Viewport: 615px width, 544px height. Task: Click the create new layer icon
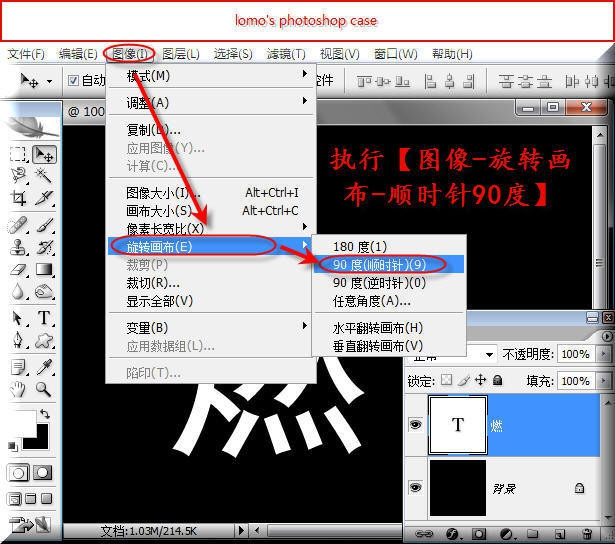click(560, 534)
